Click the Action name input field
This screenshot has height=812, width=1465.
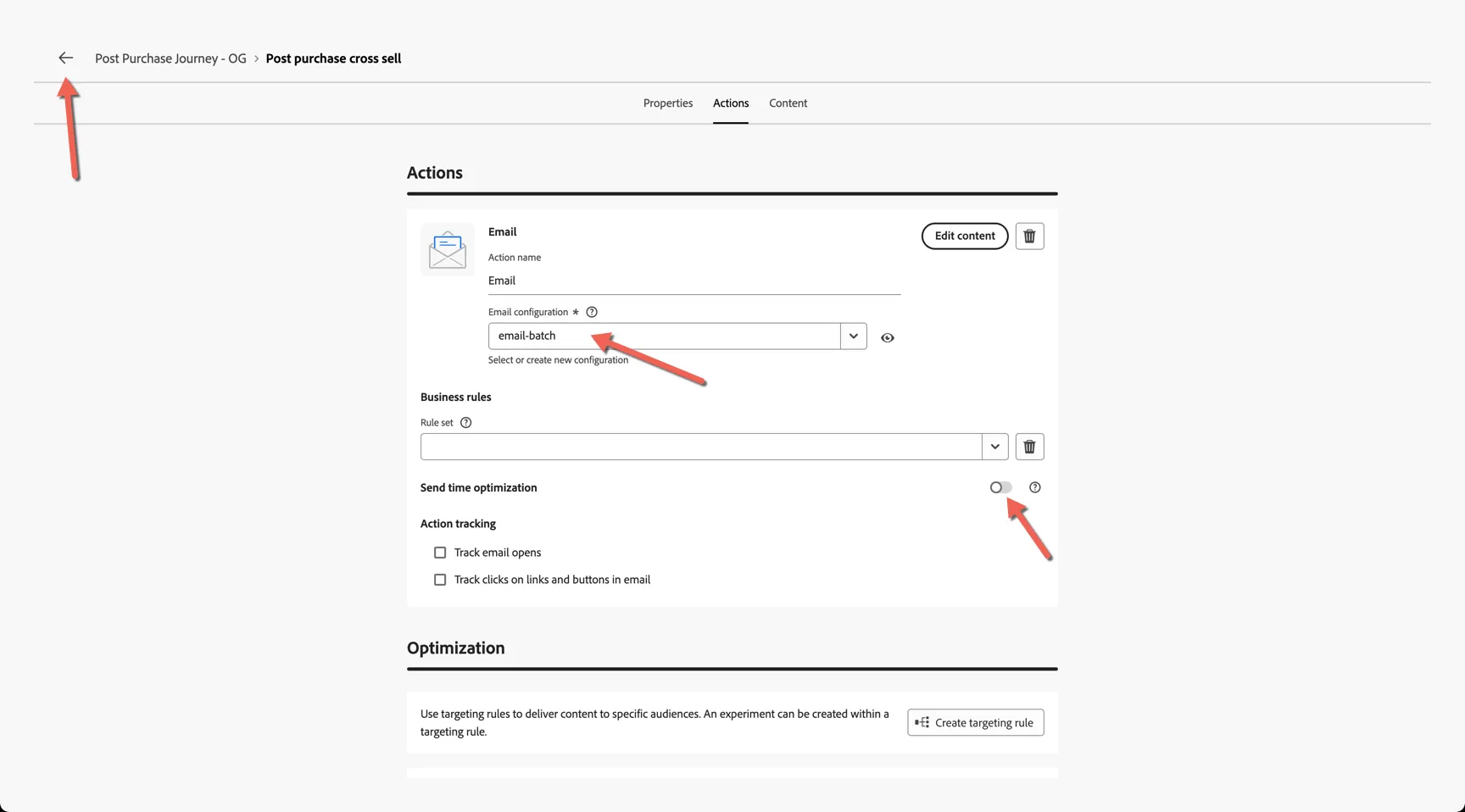click(694, 281)
